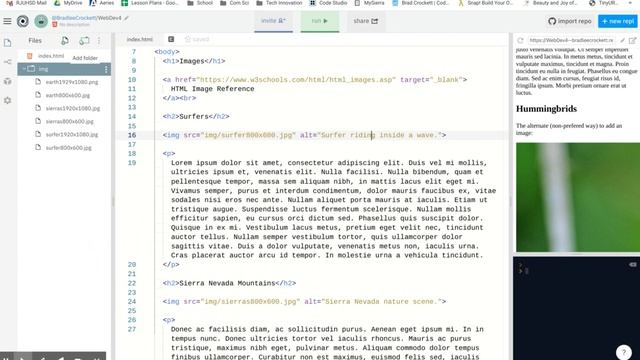The width and height of the screenshot is (640, 360).
Task: Click the preview URL address field
Action: (x=571, y=40)
